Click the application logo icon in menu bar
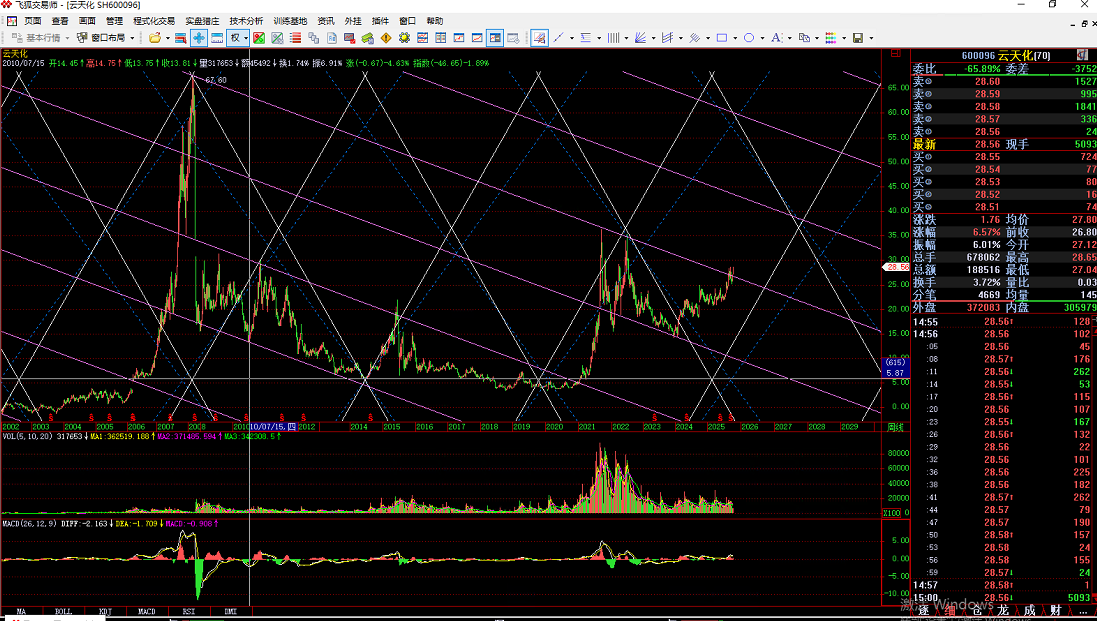Image resolution: width=1097 pixels, height=621 pixels. coord(12,21)
